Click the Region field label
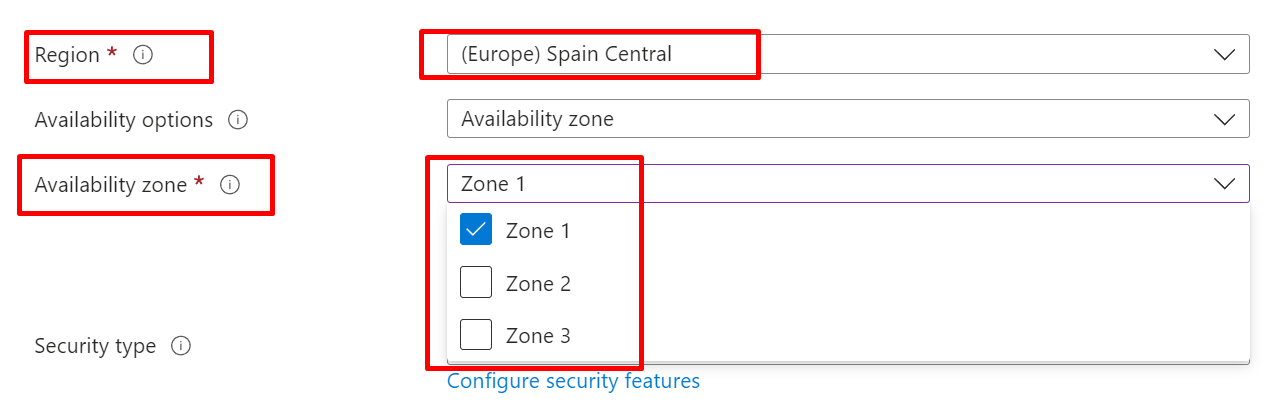 pyautogui.click(x=67, y=55)
